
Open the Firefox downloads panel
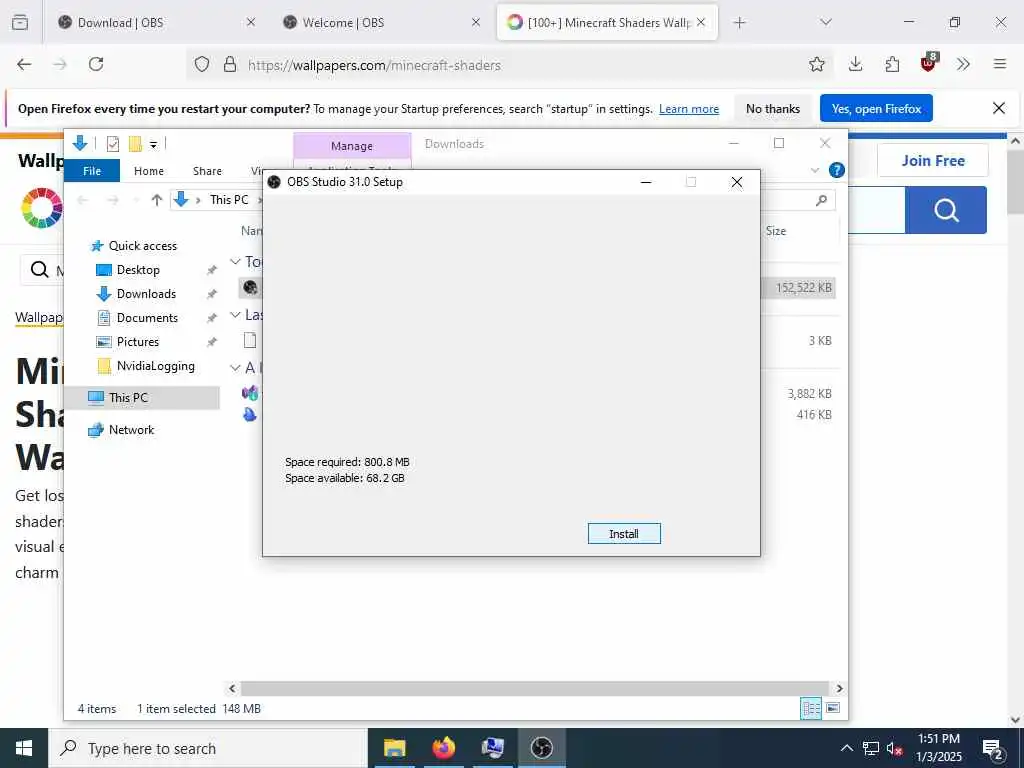(x=856, y=64)
